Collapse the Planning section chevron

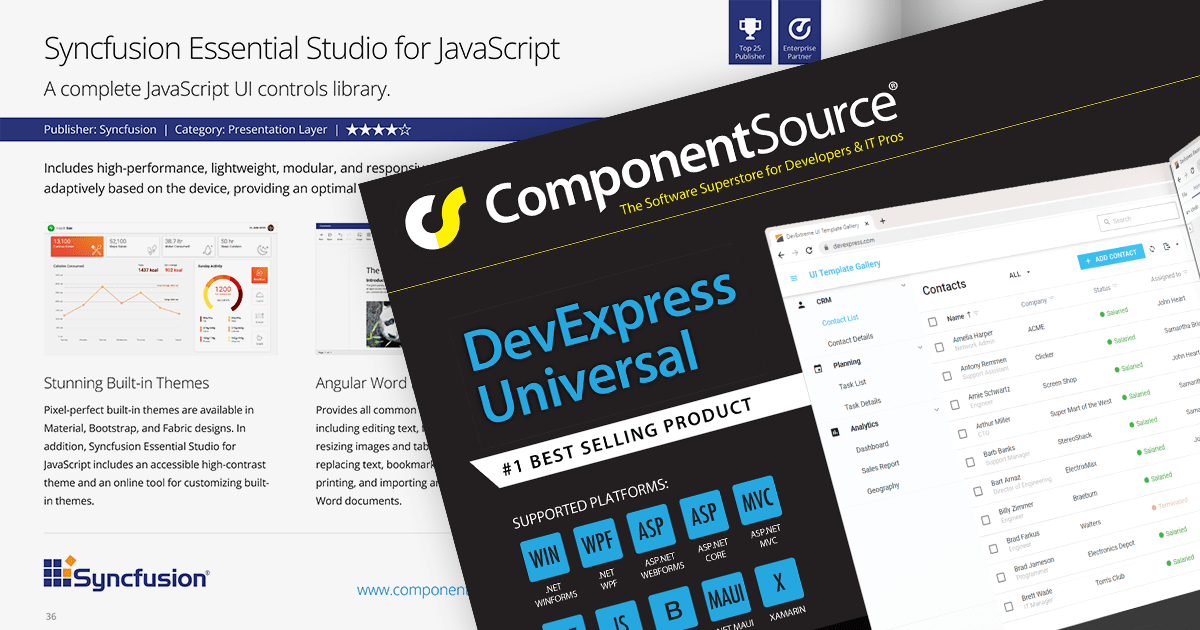[921, 347]
